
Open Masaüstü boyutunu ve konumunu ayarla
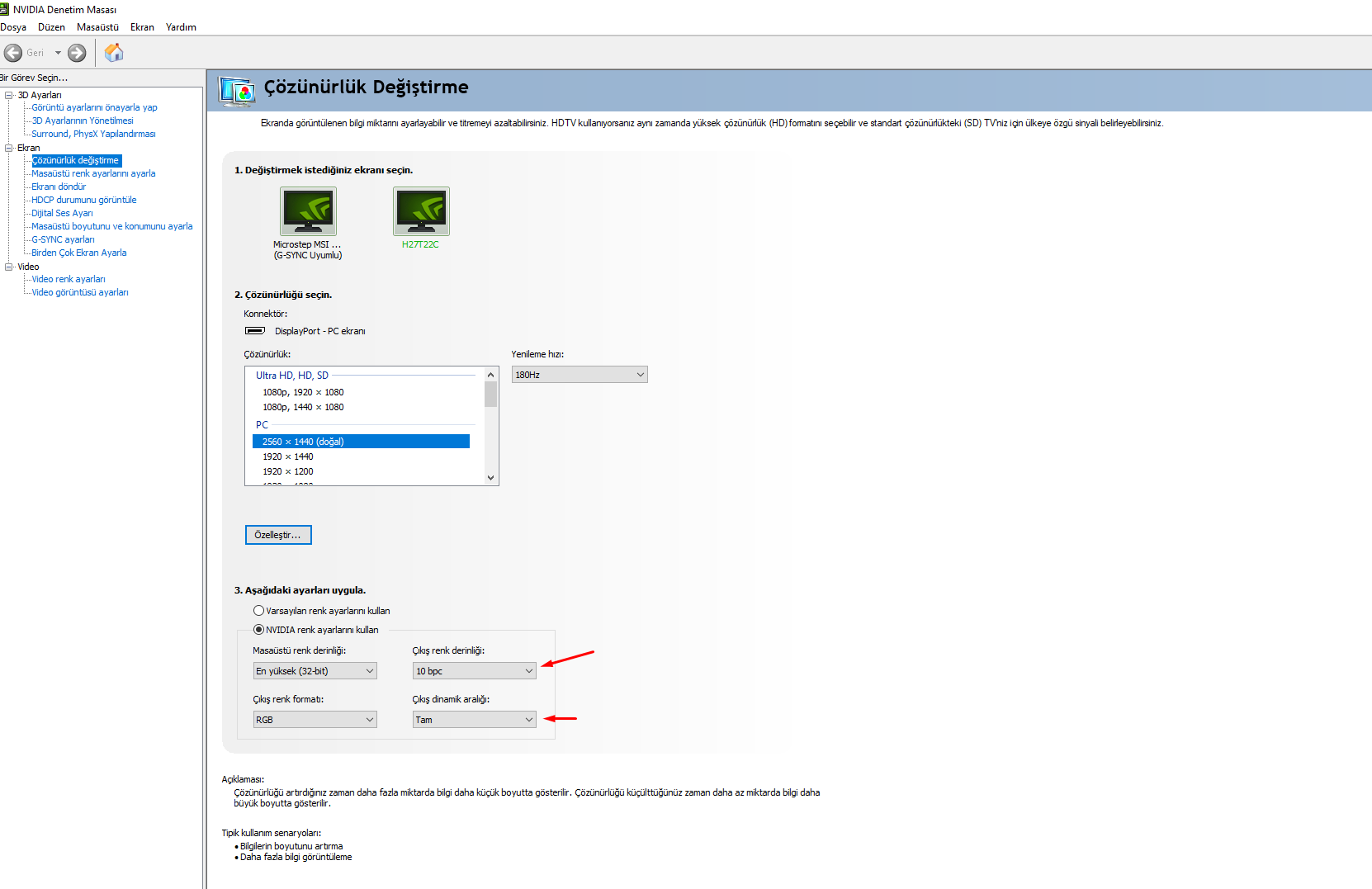tap(112, 226)
